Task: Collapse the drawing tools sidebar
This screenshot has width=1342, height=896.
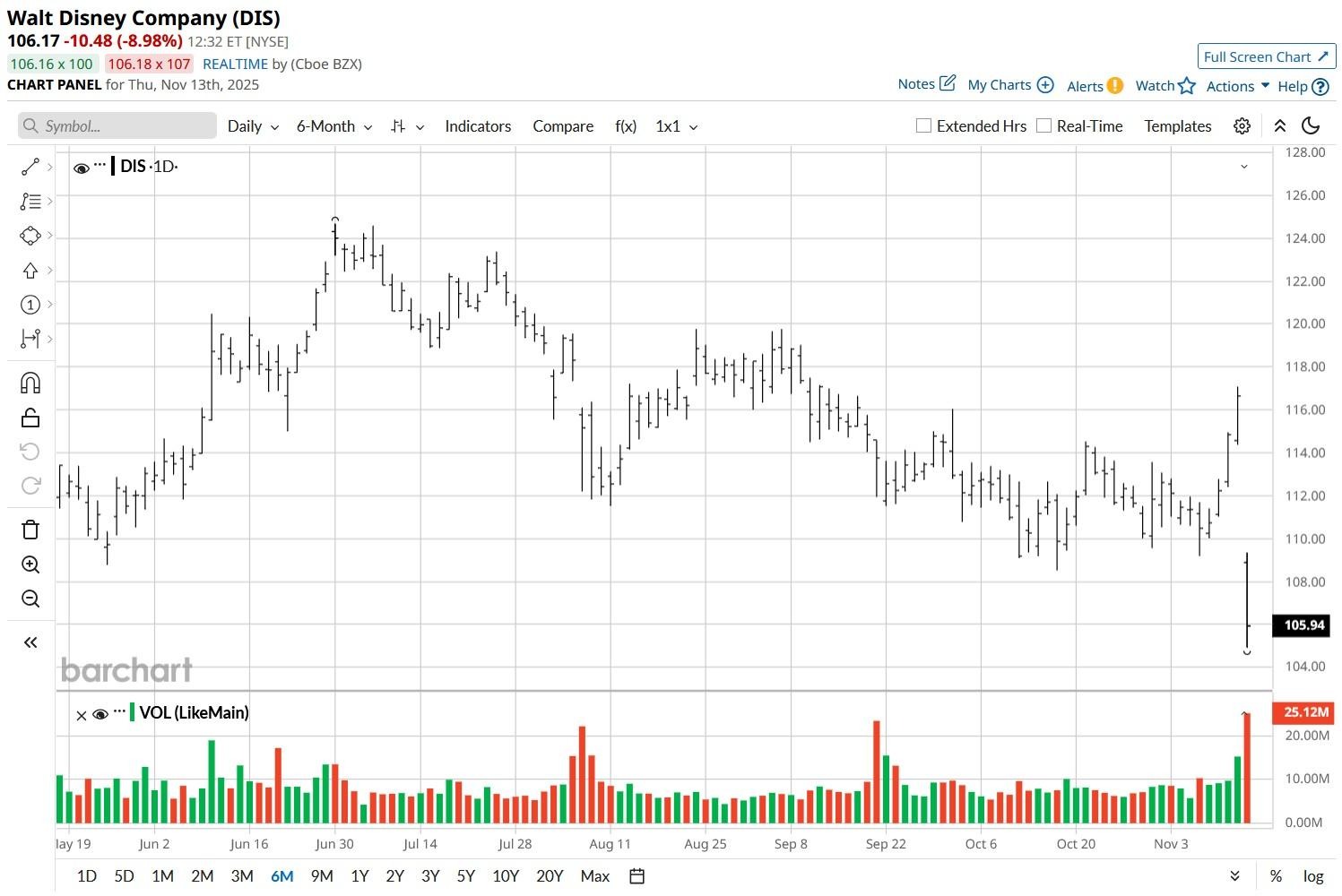Action: [30, 642]
